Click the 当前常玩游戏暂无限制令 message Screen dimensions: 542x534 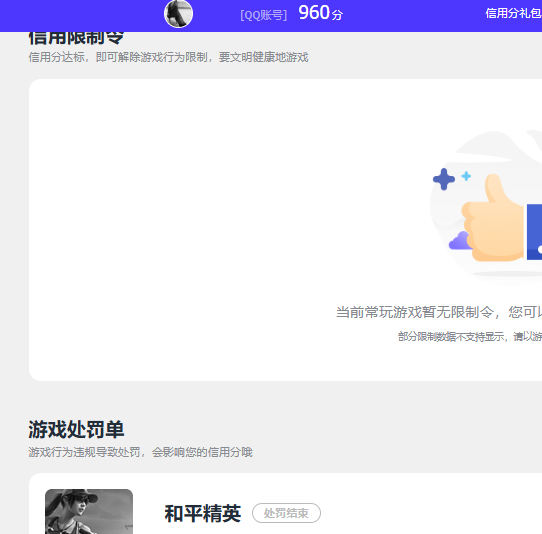coord(439,312)
